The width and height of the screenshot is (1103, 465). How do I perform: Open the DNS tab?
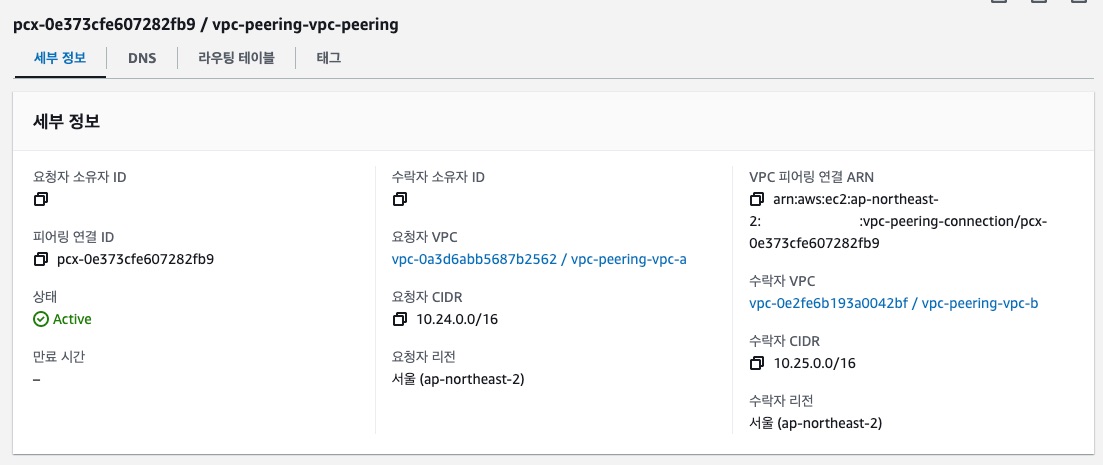142,58
